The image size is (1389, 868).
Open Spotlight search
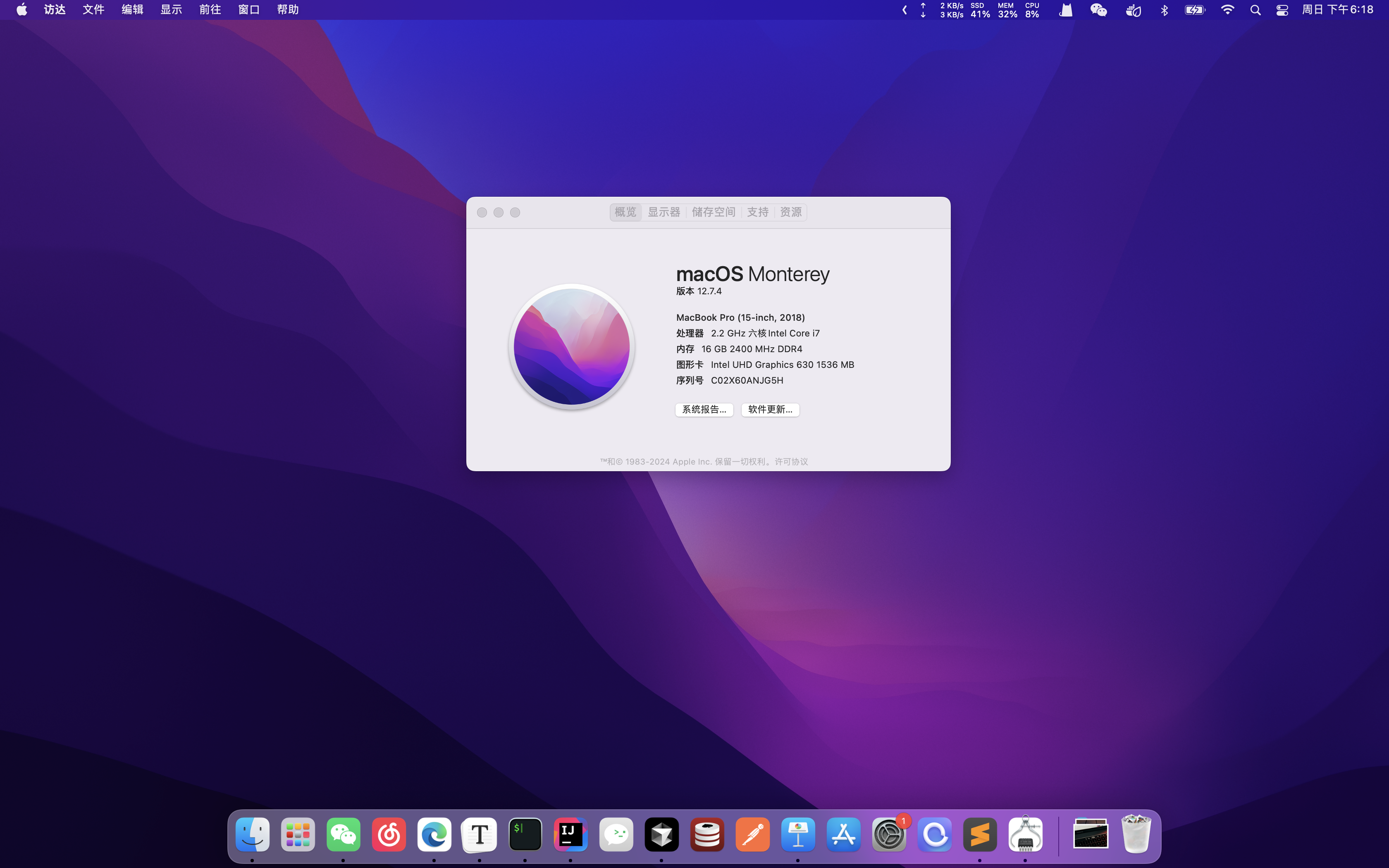tap(1255, 10)
